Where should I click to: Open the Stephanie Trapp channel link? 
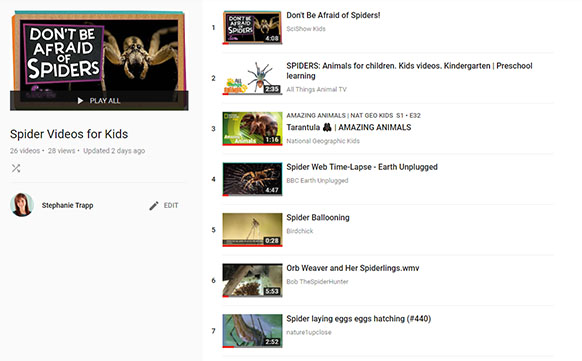click(68, 205)
